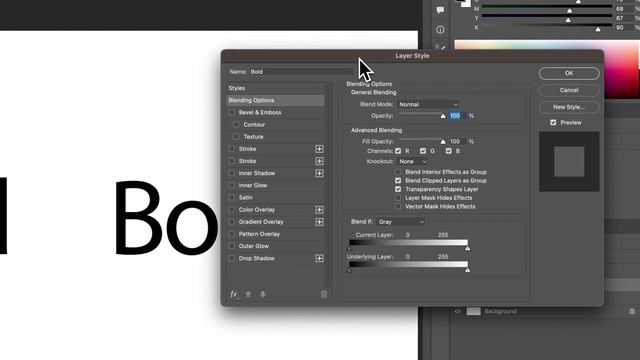
Task: Check Layer Mask Hides Effects
Action: pos(398,198)
